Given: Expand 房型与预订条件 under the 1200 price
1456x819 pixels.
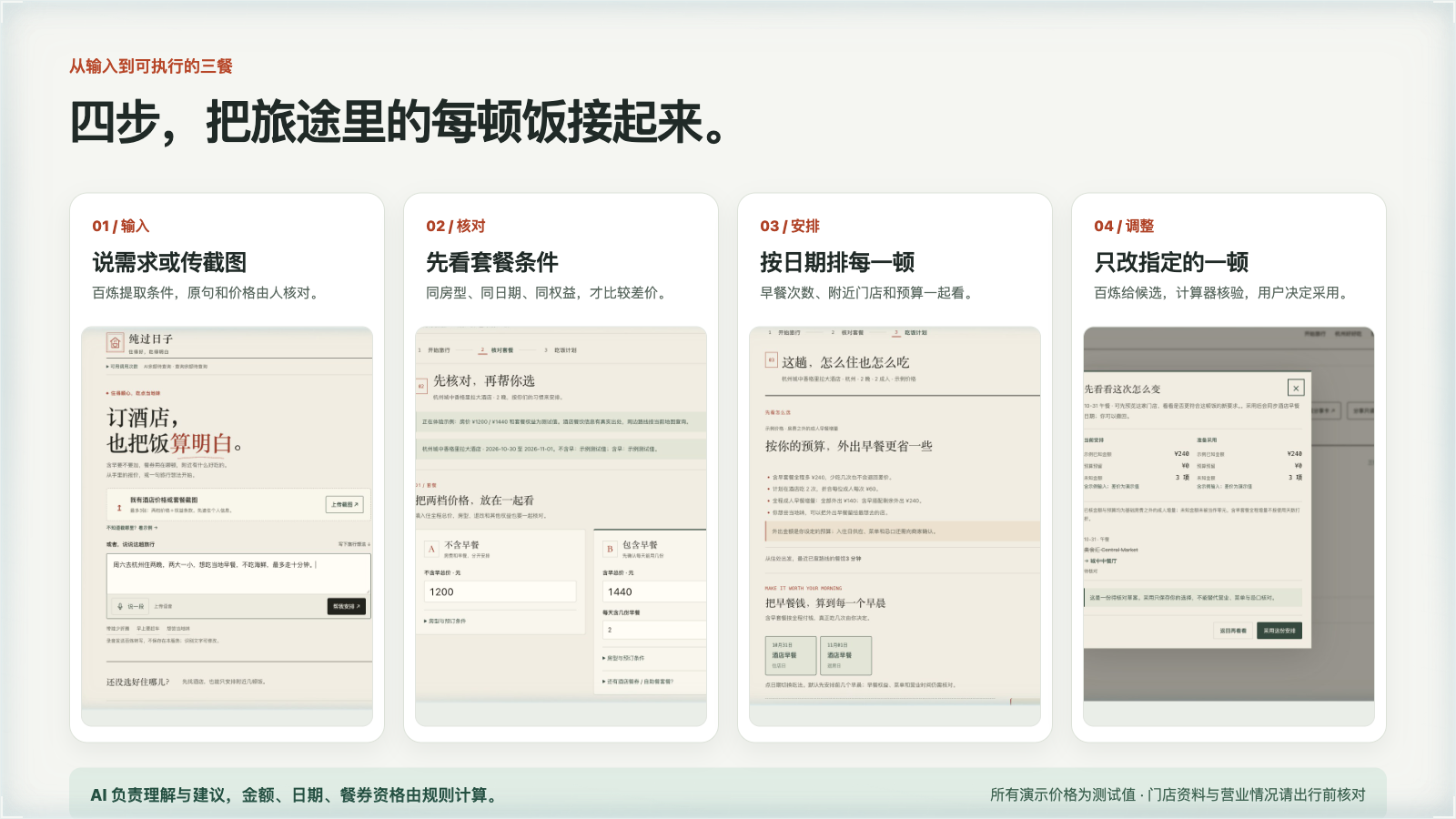Looking at the screenshot, I should point(445,621).
